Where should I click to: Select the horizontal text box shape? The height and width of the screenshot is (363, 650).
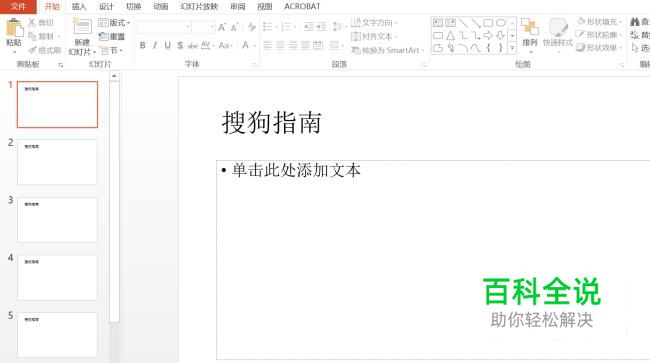tap(438, 22)
